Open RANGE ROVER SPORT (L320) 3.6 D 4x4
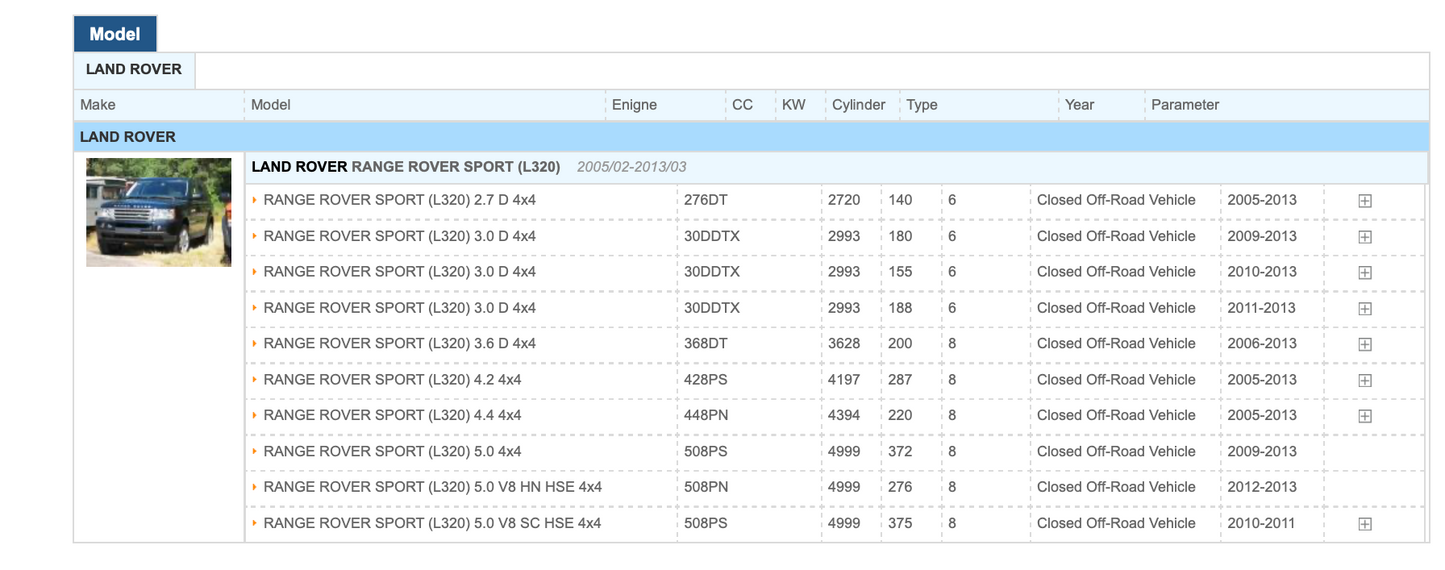Image resolution: width=1445 pixels, height=570 pixels. pyautogui.click(x=400, y=344)
